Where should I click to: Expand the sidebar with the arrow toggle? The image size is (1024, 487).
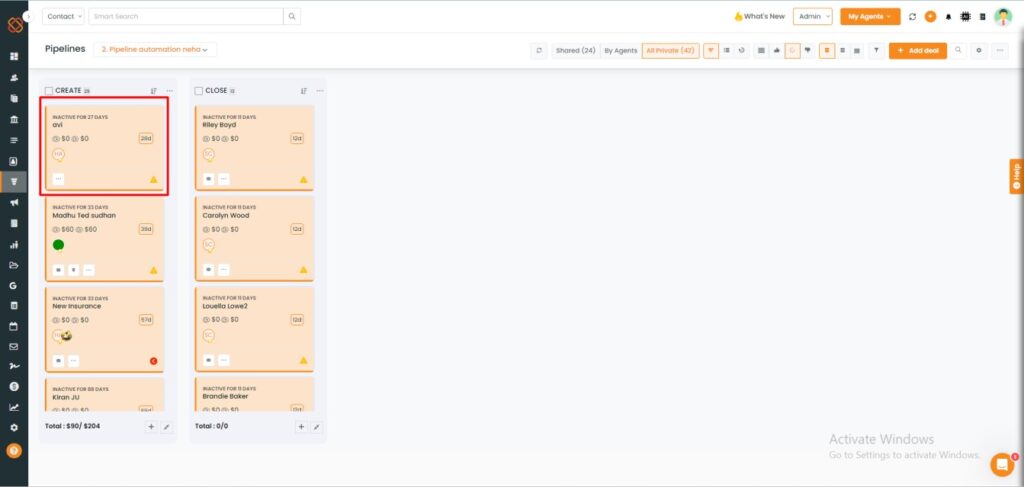point(28,16)
